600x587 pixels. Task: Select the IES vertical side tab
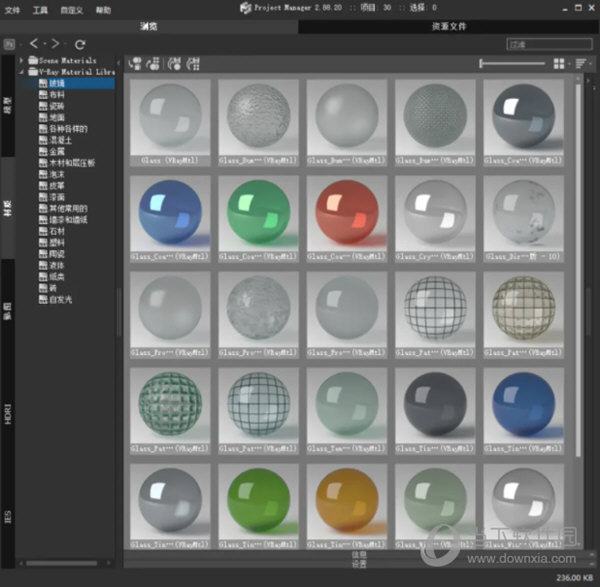coord(8,517)
